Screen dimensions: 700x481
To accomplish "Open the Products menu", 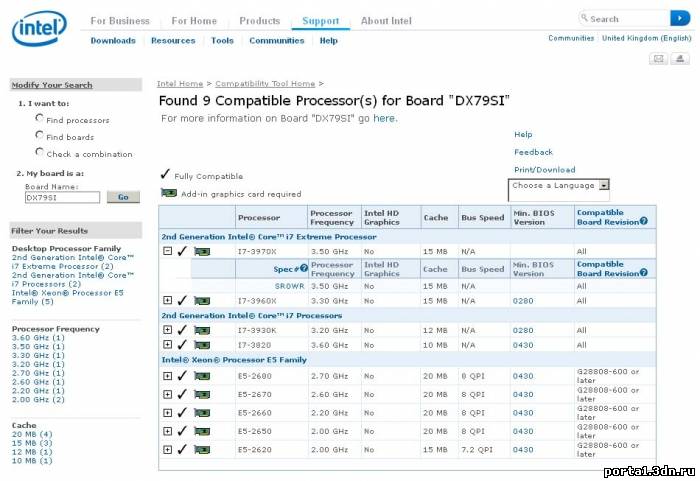I will tap(260, 21).
